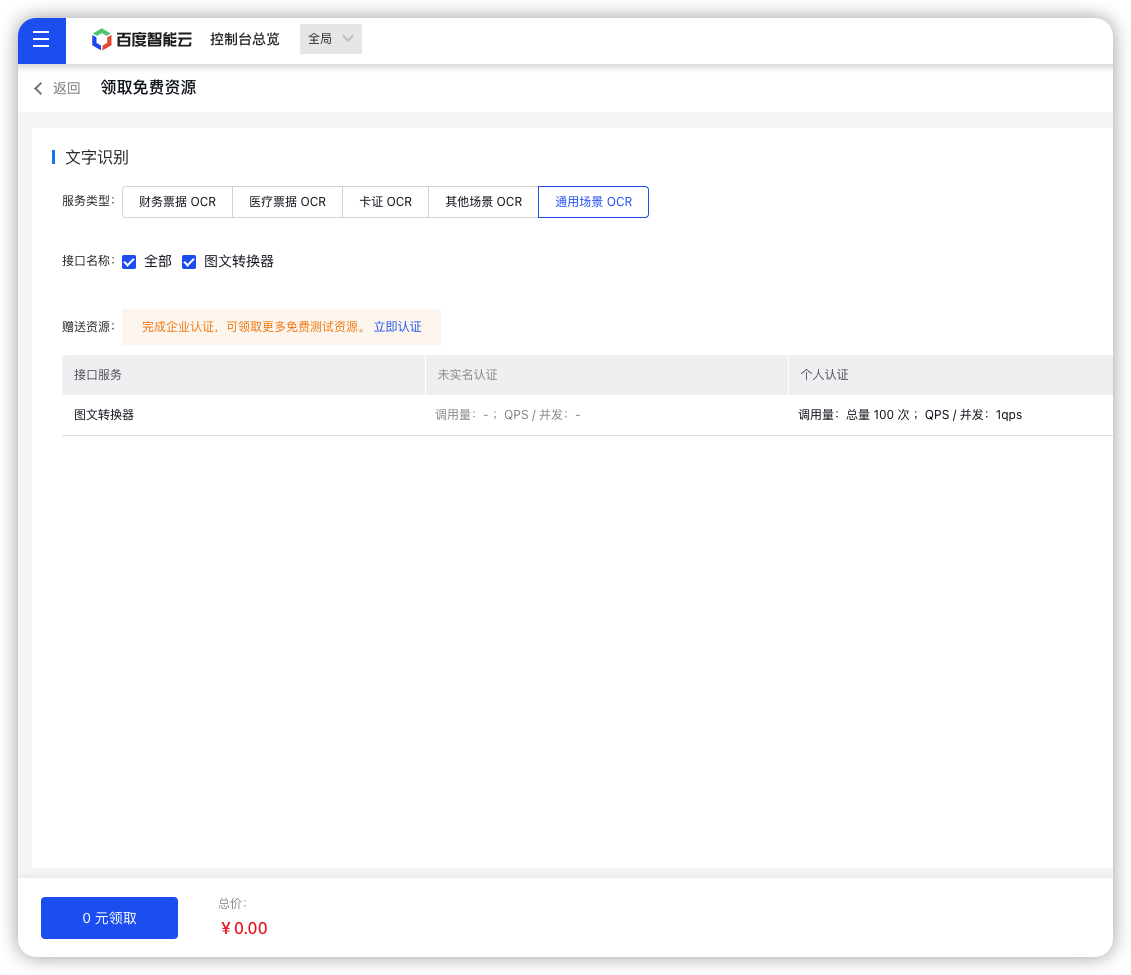Image resolution: width=1131 pixels, height=975 pixels.
Task: Click the 未实名认证 column header
Action: tap(467, 375)
